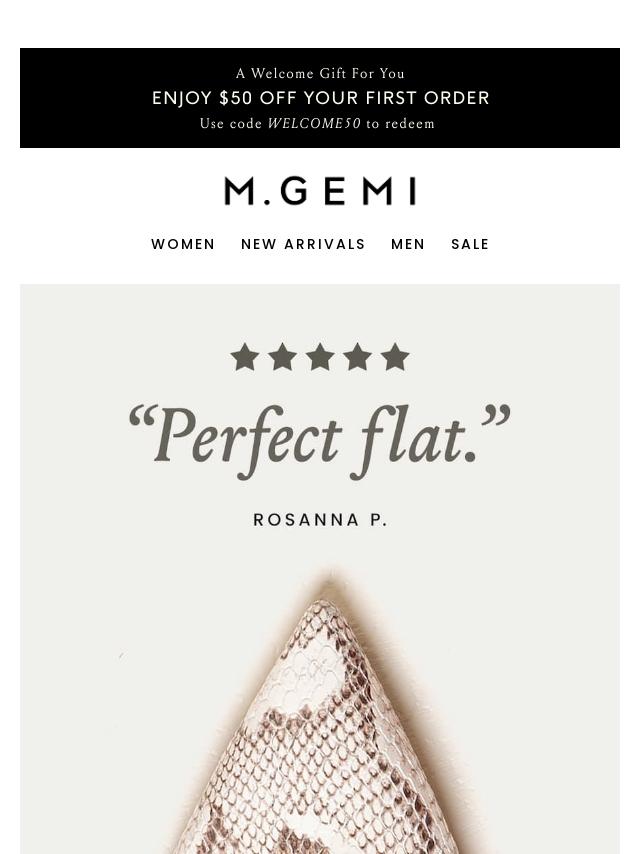Click the first rating star
640x854 pixels.
[245, 357]
